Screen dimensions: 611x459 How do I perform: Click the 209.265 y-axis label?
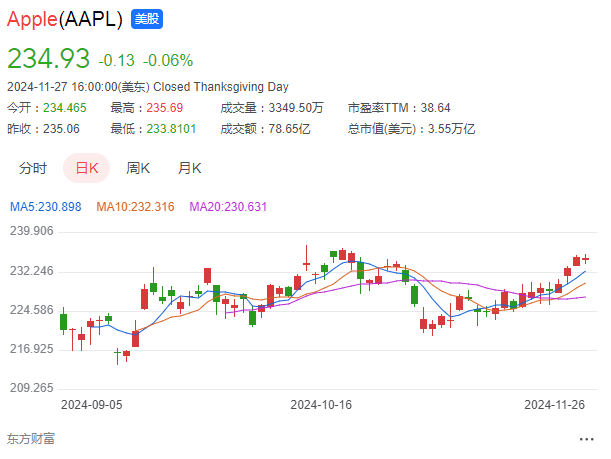click(x=32, y=388)
